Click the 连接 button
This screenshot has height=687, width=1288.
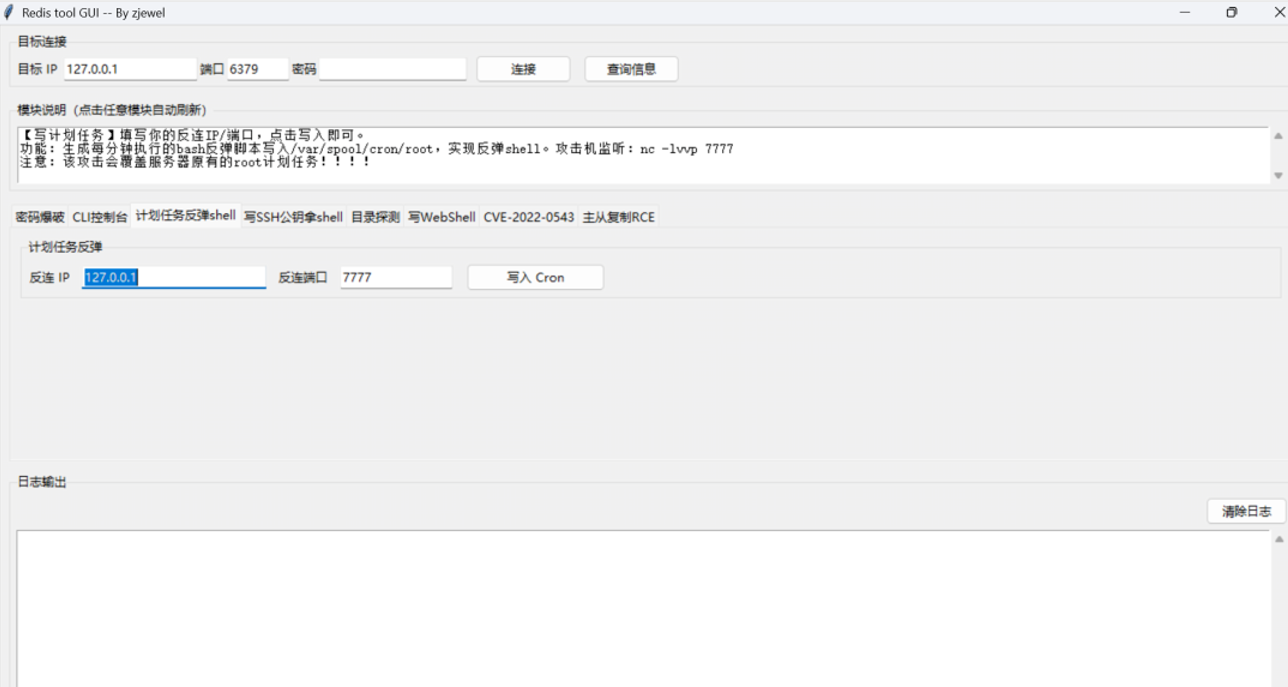coord(523,69)
